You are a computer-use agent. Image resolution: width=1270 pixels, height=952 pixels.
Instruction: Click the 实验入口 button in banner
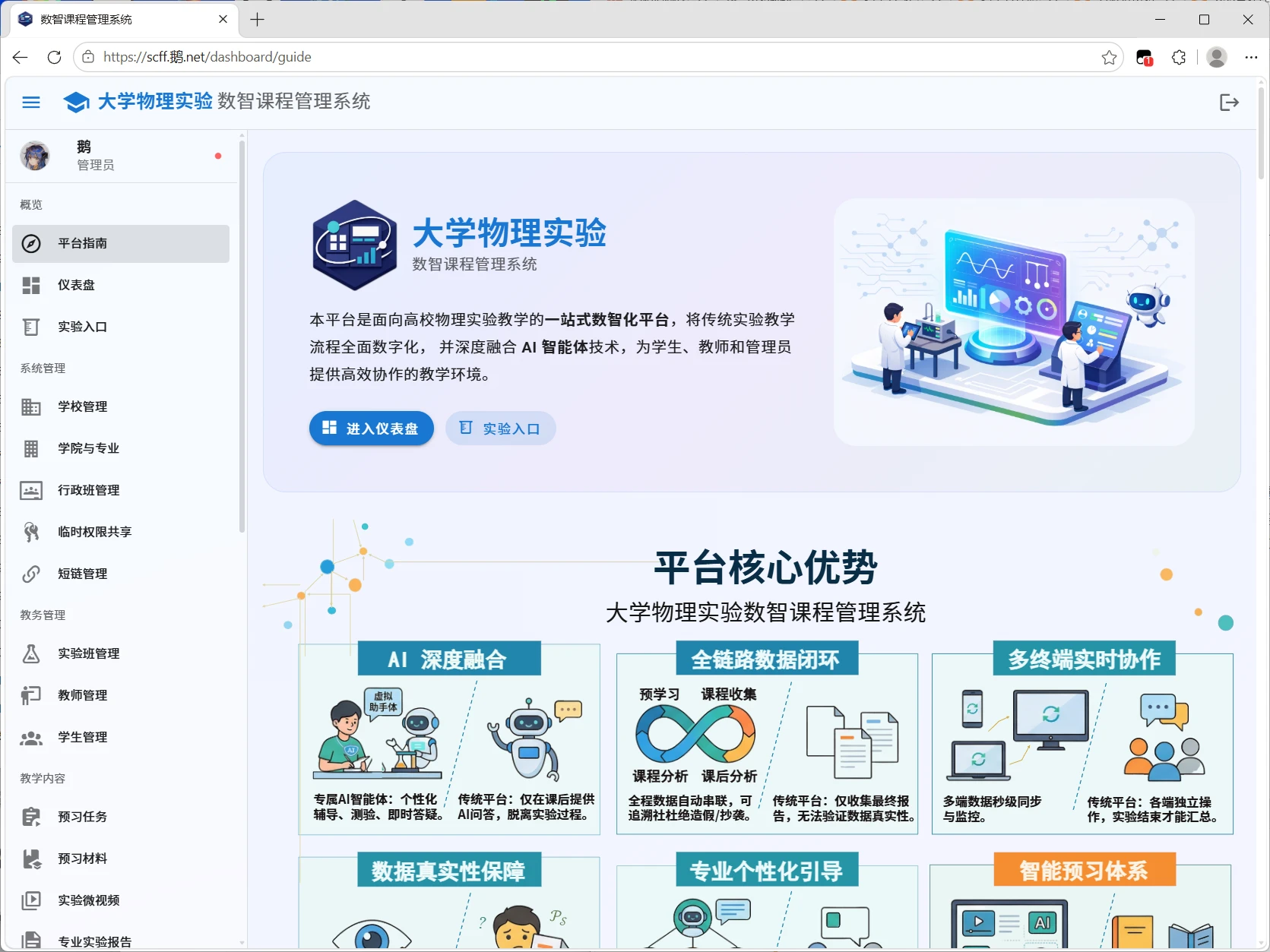pyautogui.click(x=500, y=429)
